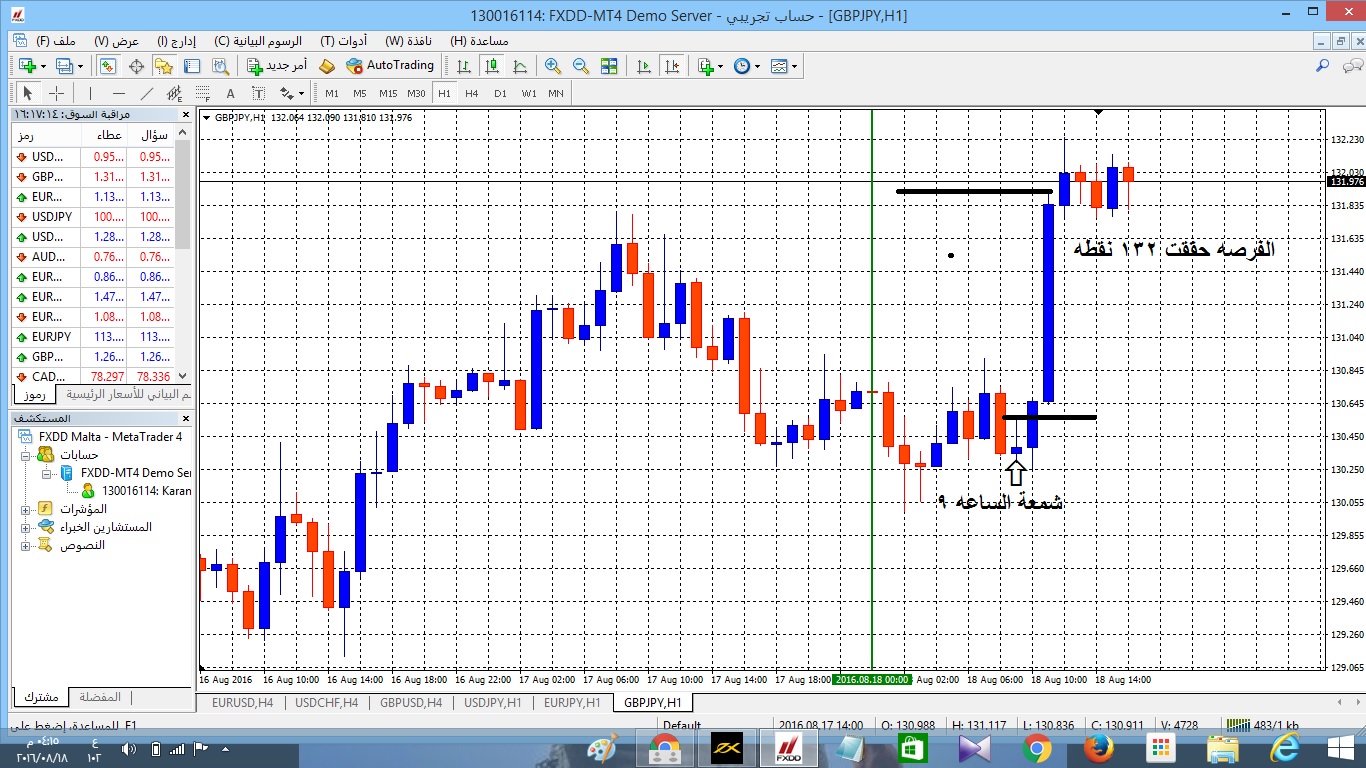1366x768 pixels.
Task: Switch to the USDJPY,H1 chart tab
Action: [493, 703]
